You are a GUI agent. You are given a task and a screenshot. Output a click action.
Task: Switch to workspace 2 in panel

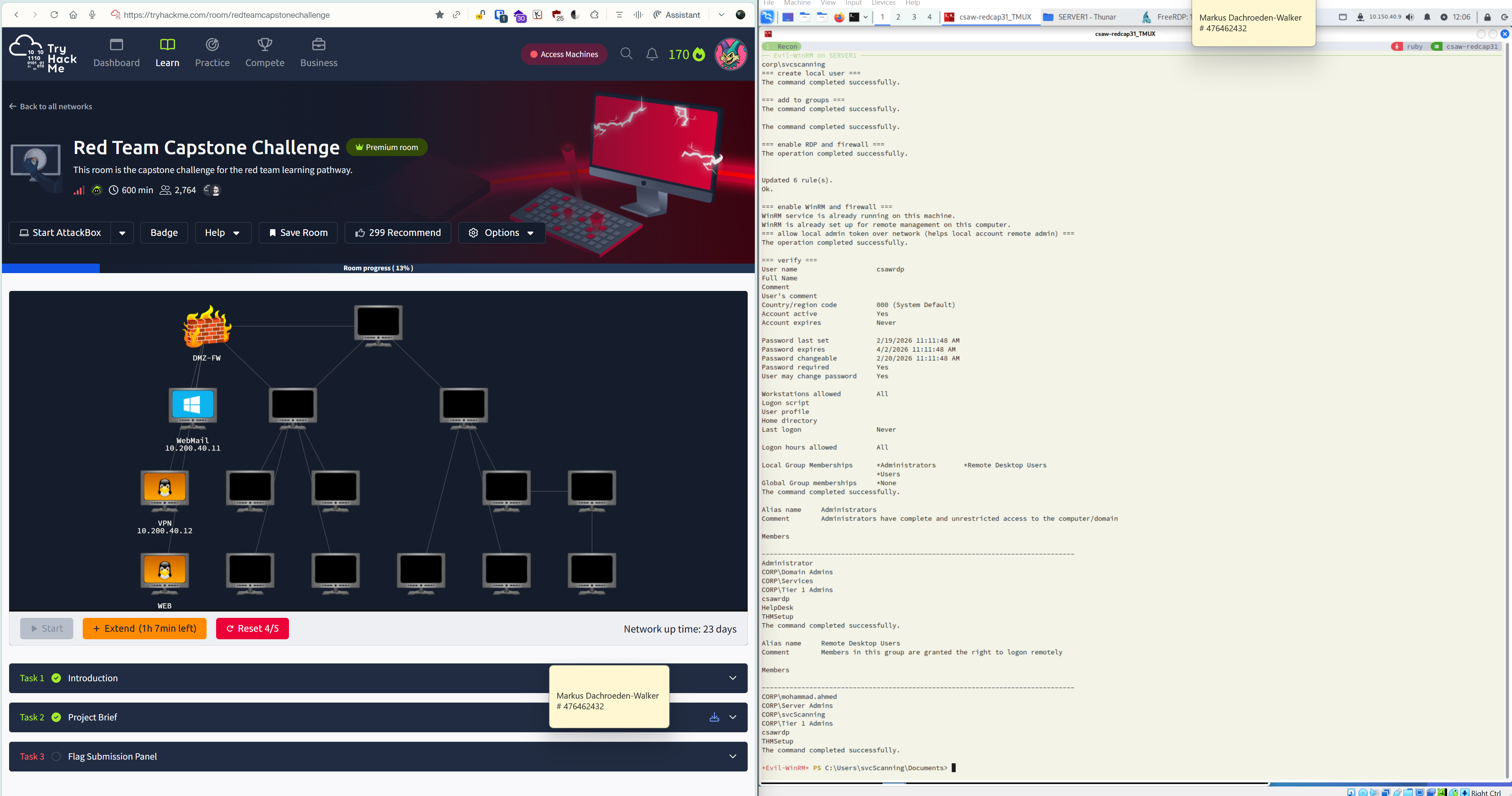click(897, 17)
